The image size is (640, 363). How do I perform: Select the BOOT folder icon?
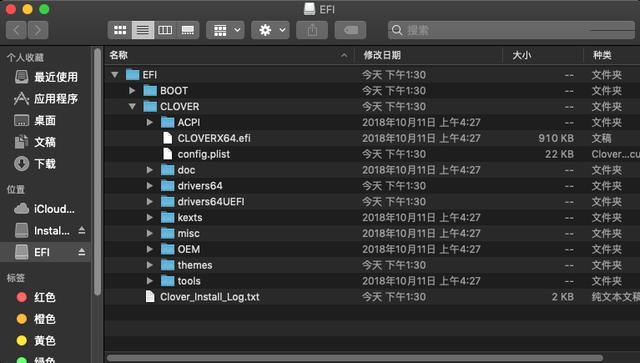click(x=150, y=91)
